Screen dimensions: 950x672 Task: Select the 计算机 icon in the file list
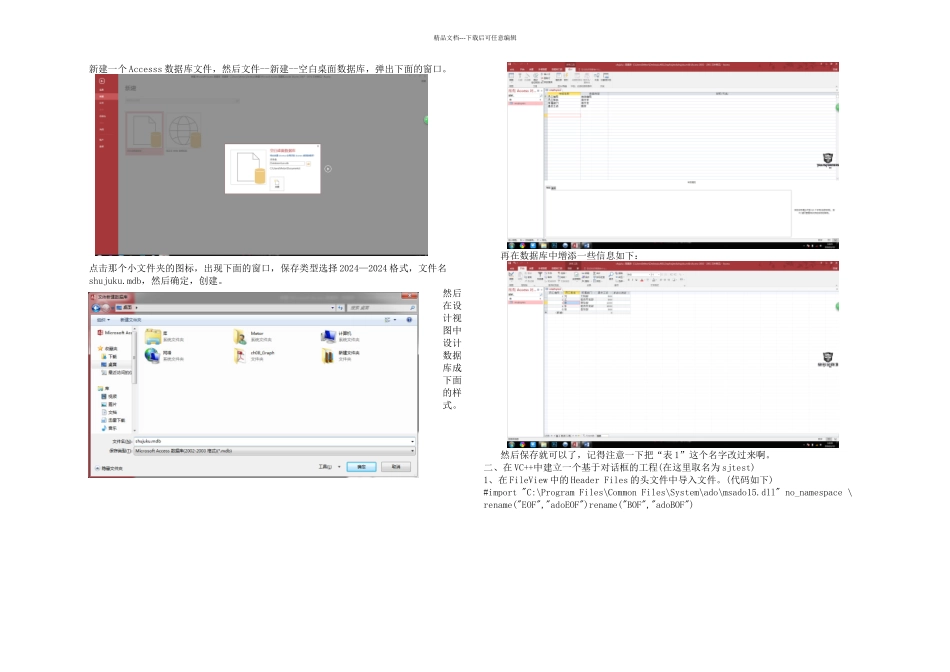[x=328, y=337]
